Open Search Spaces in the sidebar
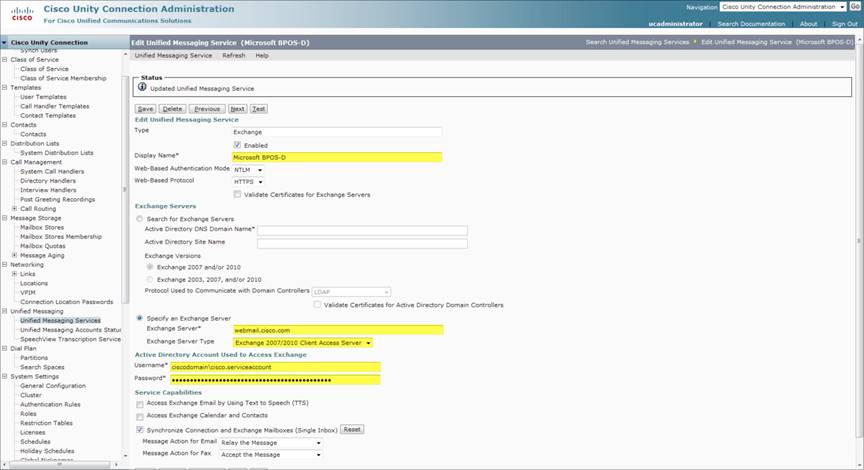Viewport: 864px width, 470px height. [42, 367]
